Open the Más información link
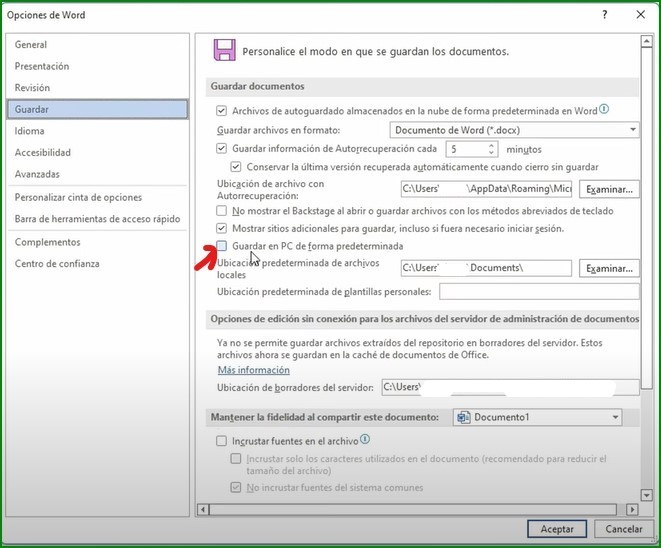 (x=254, y=370)
